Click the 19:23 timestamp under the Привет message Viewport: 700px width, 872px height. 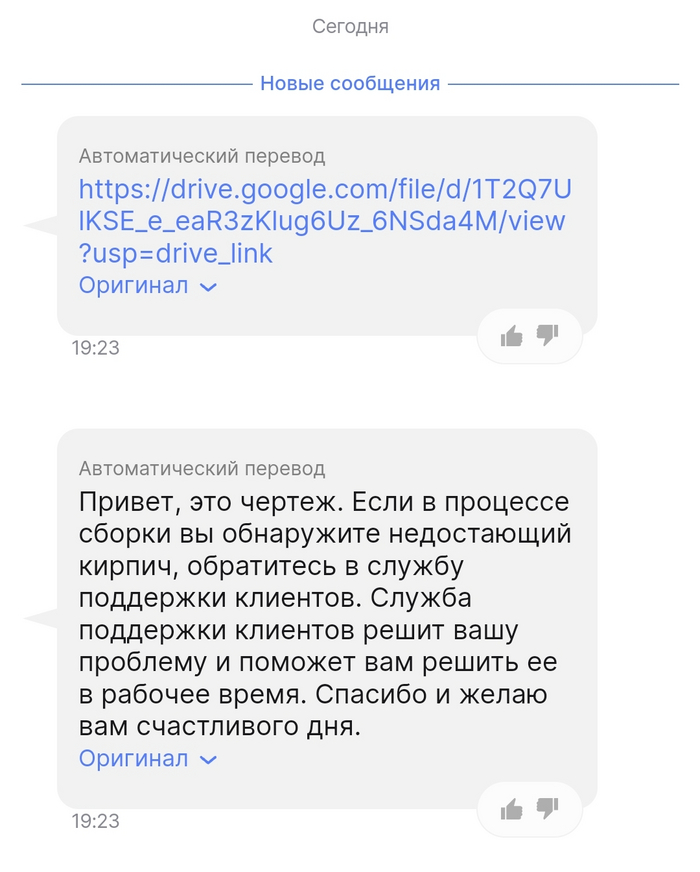pos(95,821)
